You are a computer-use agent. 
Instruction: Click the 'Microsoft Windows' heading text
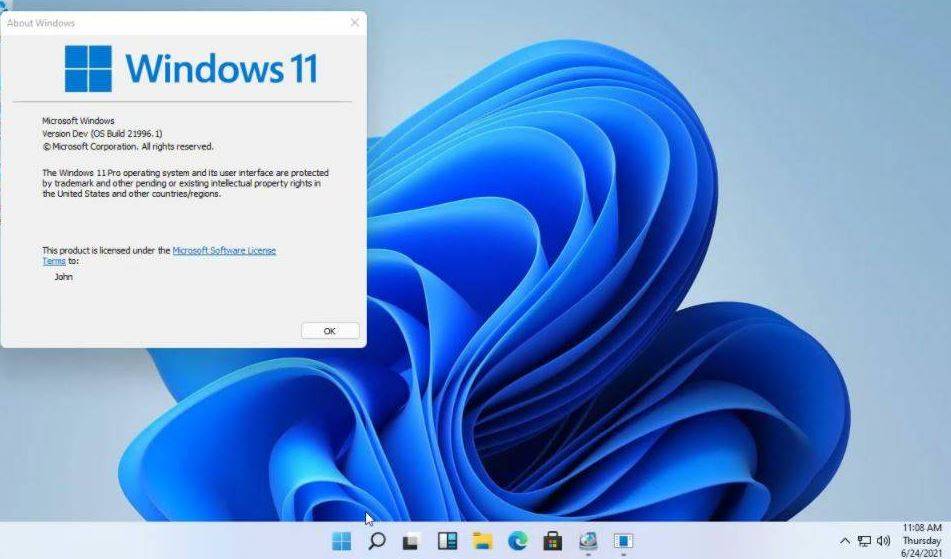click(x=78, y=121)
